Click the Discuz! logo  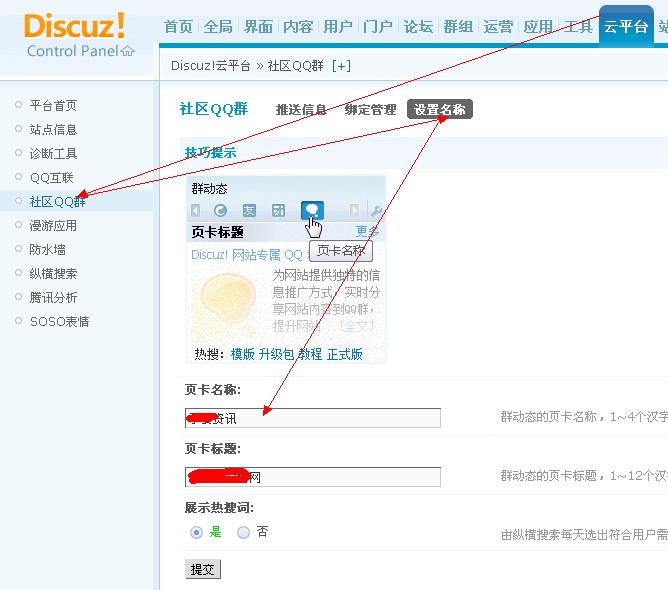point(75,26)
